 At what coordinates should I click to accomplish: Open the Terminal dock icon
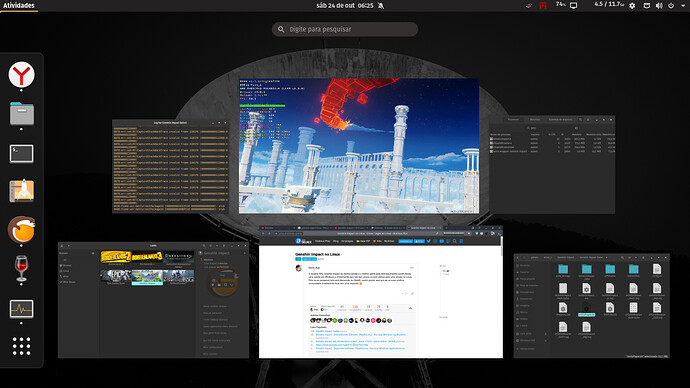tap(22, 154)
